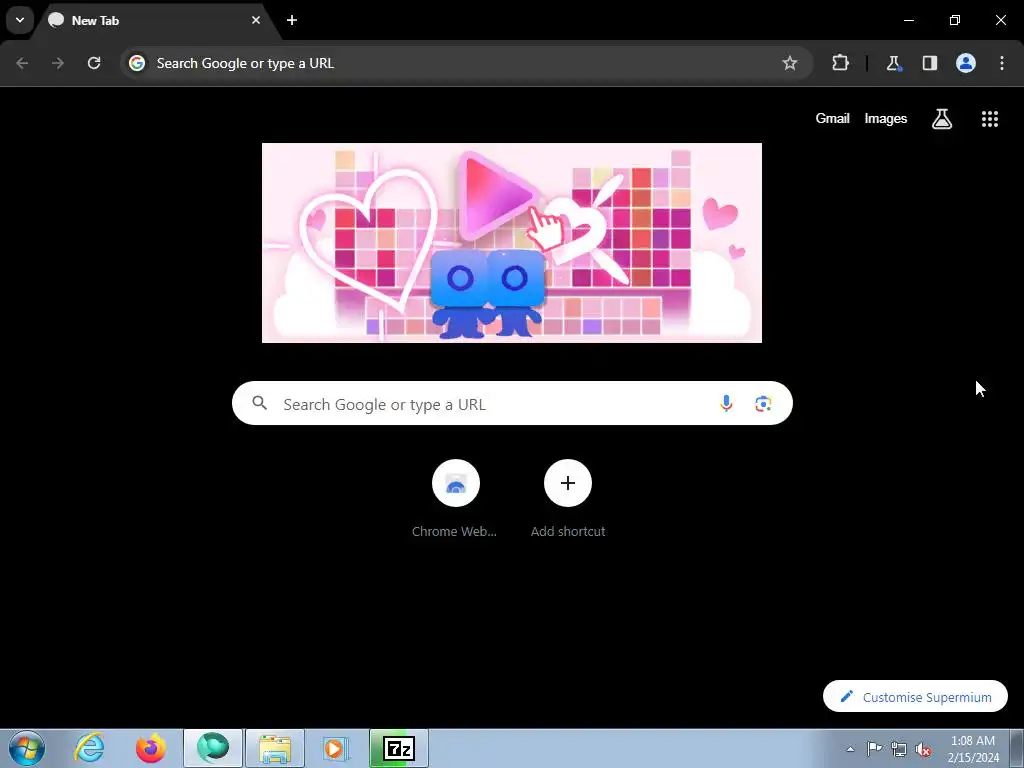Click the Google icon in address bar
The width and height of the screenshot is (1024, 768).
pos(136,63)
